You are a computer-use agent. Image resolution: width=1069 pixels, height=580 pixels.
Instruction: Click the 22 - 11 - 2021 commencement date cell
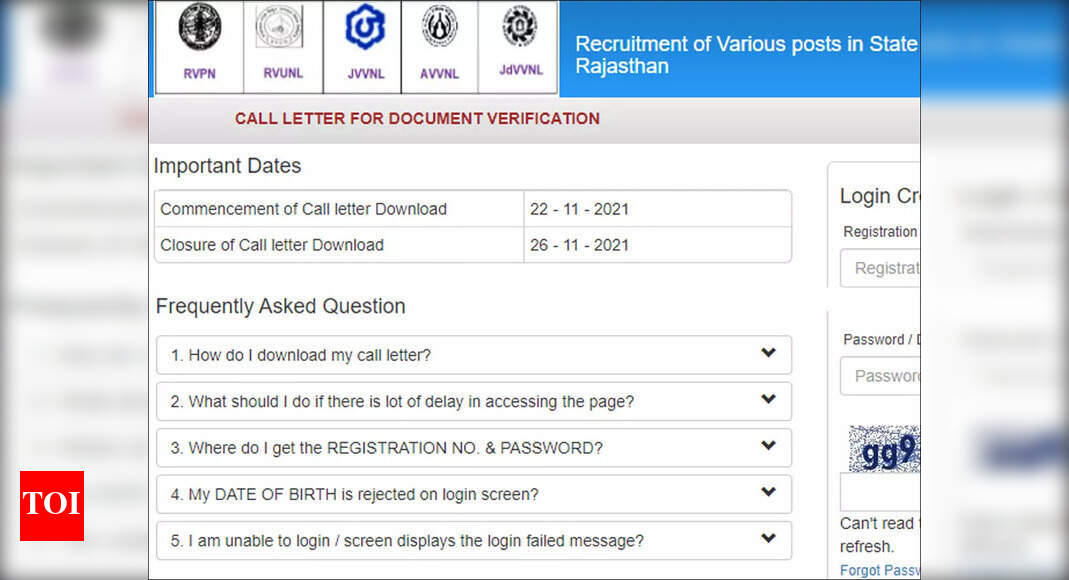657,209
